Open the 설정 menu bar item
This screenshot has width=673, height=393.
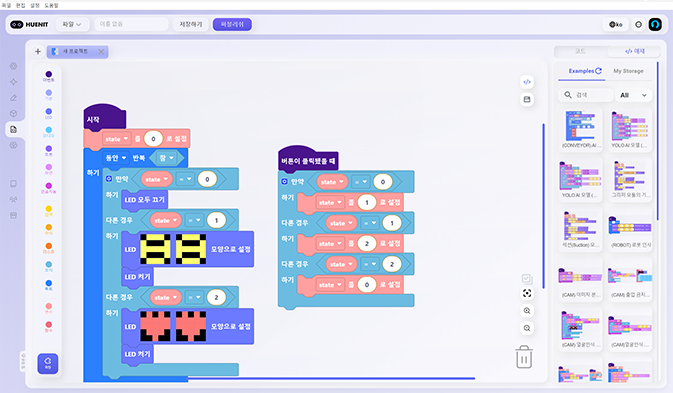[35, 5]
